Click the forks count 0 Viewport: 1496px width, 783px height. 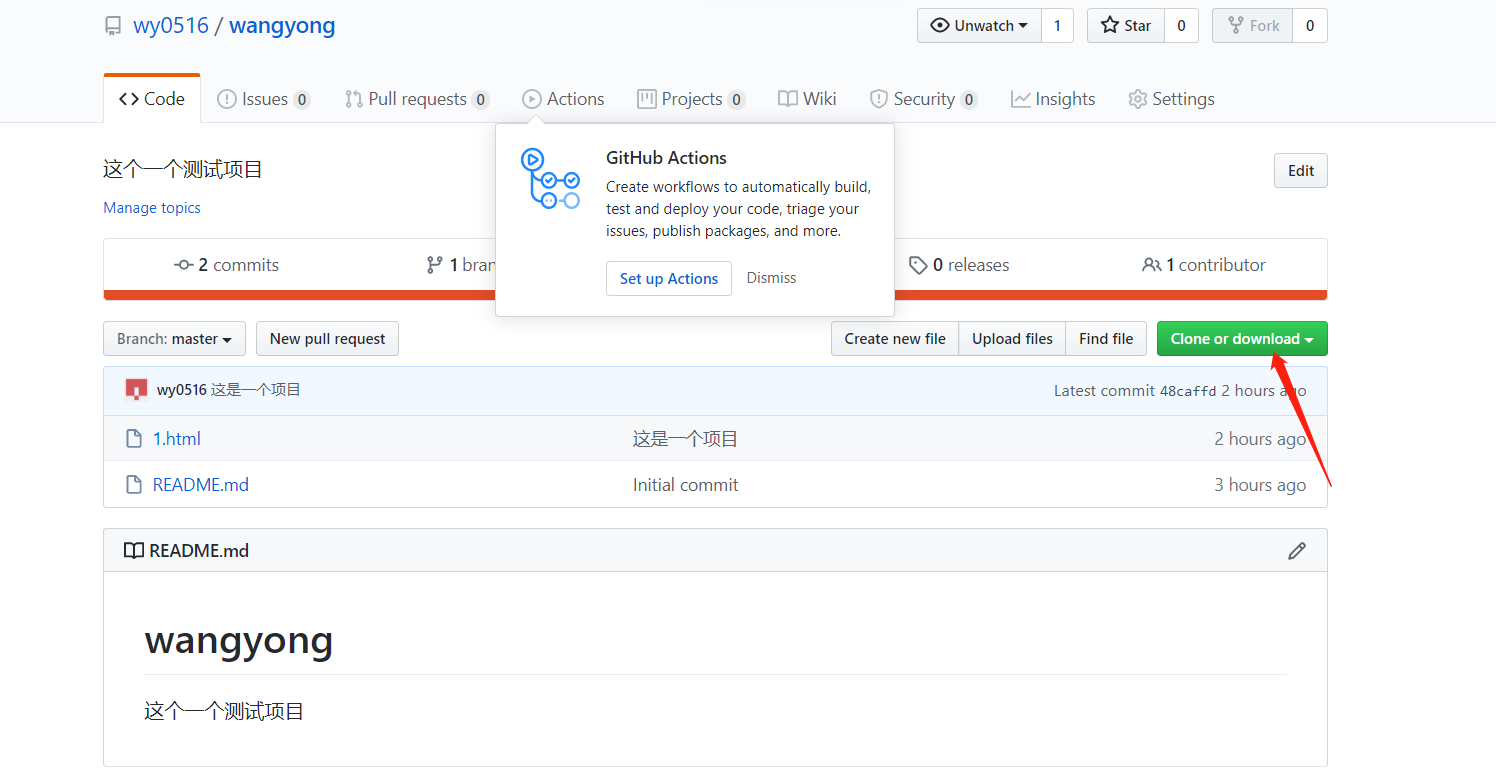pyautogui.click(x=1310, y=26)
